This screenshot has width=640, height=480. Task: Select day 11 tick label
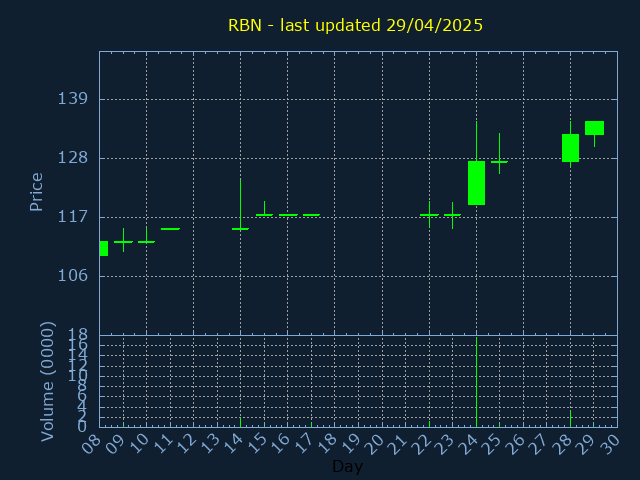pyautogui.click(x=162, y=444)
